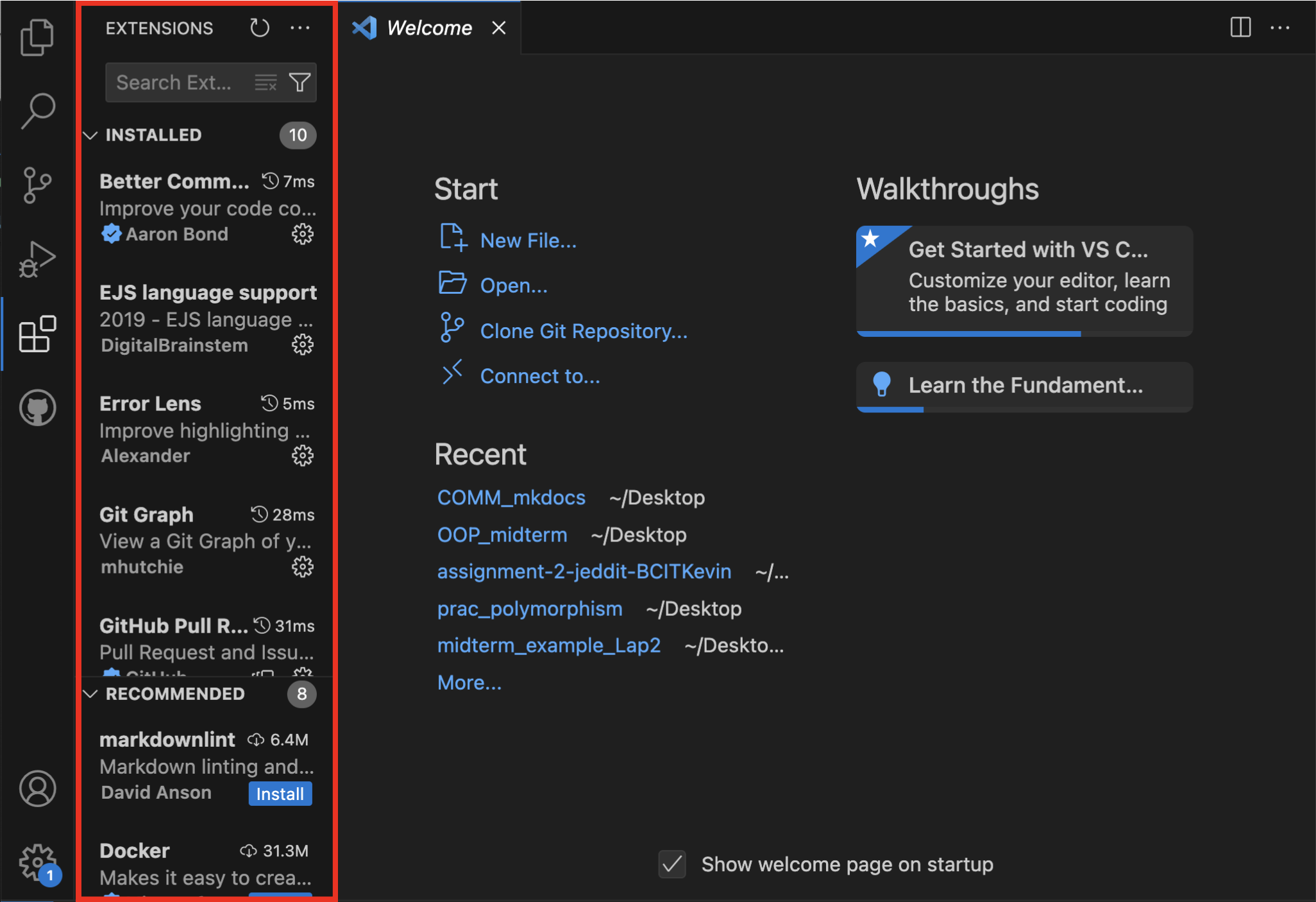The height and width of the screenshot is (902, 1316).
Task: Click the Search Extensions input field
Action: pos(174,83)
